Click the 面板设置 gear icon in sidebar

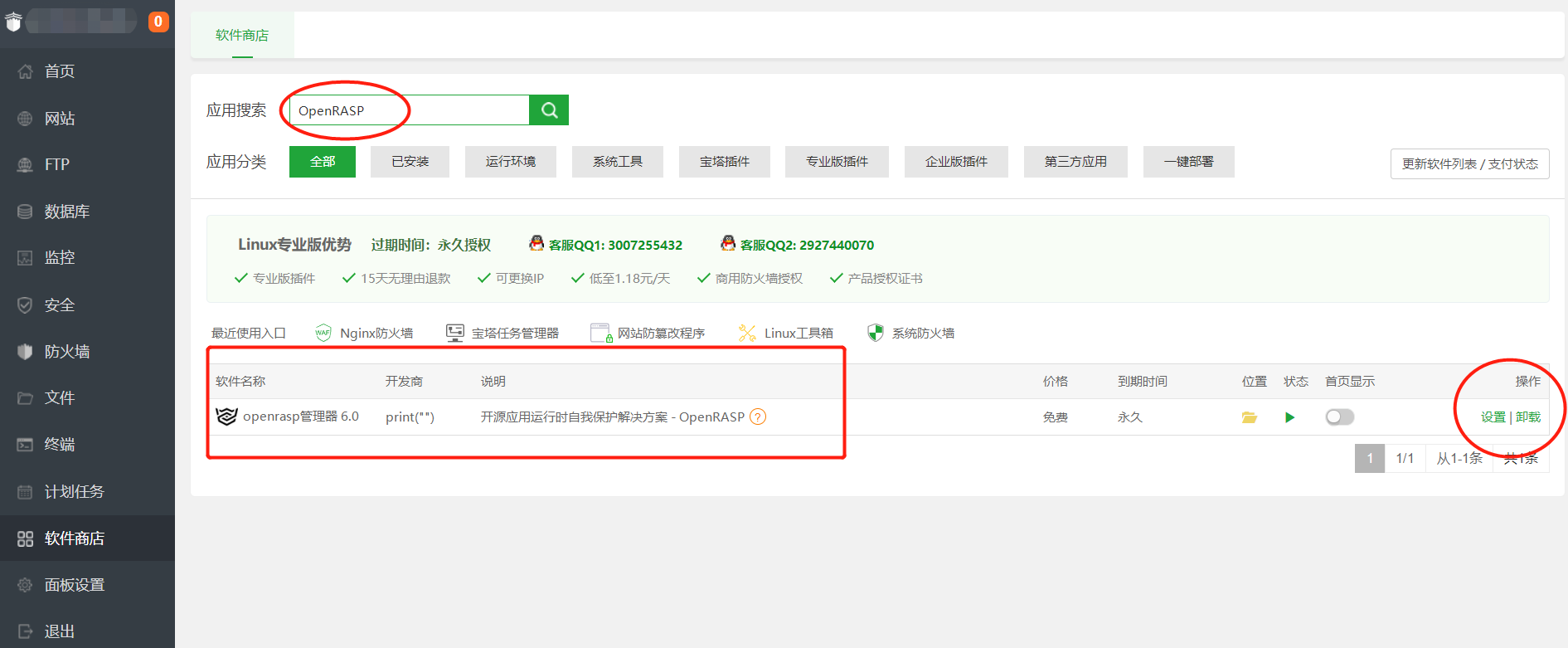(x=25, y=585)
